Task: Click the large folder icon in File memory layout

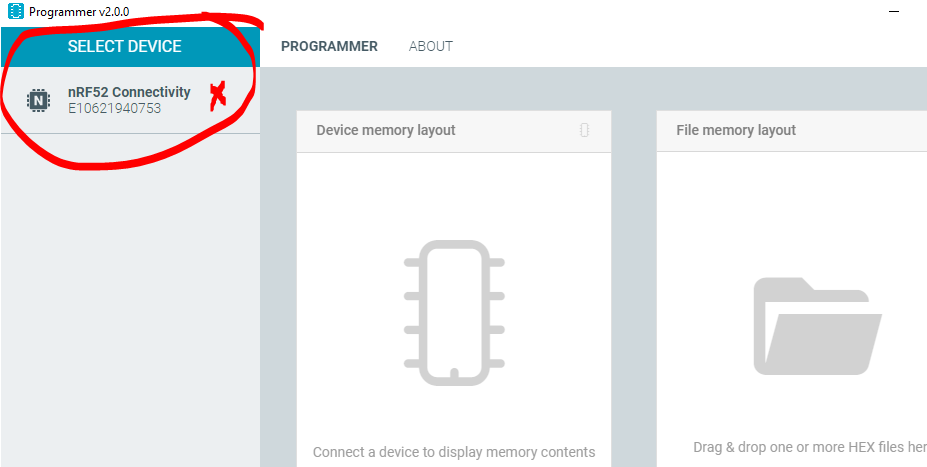Action: point(818,326)
